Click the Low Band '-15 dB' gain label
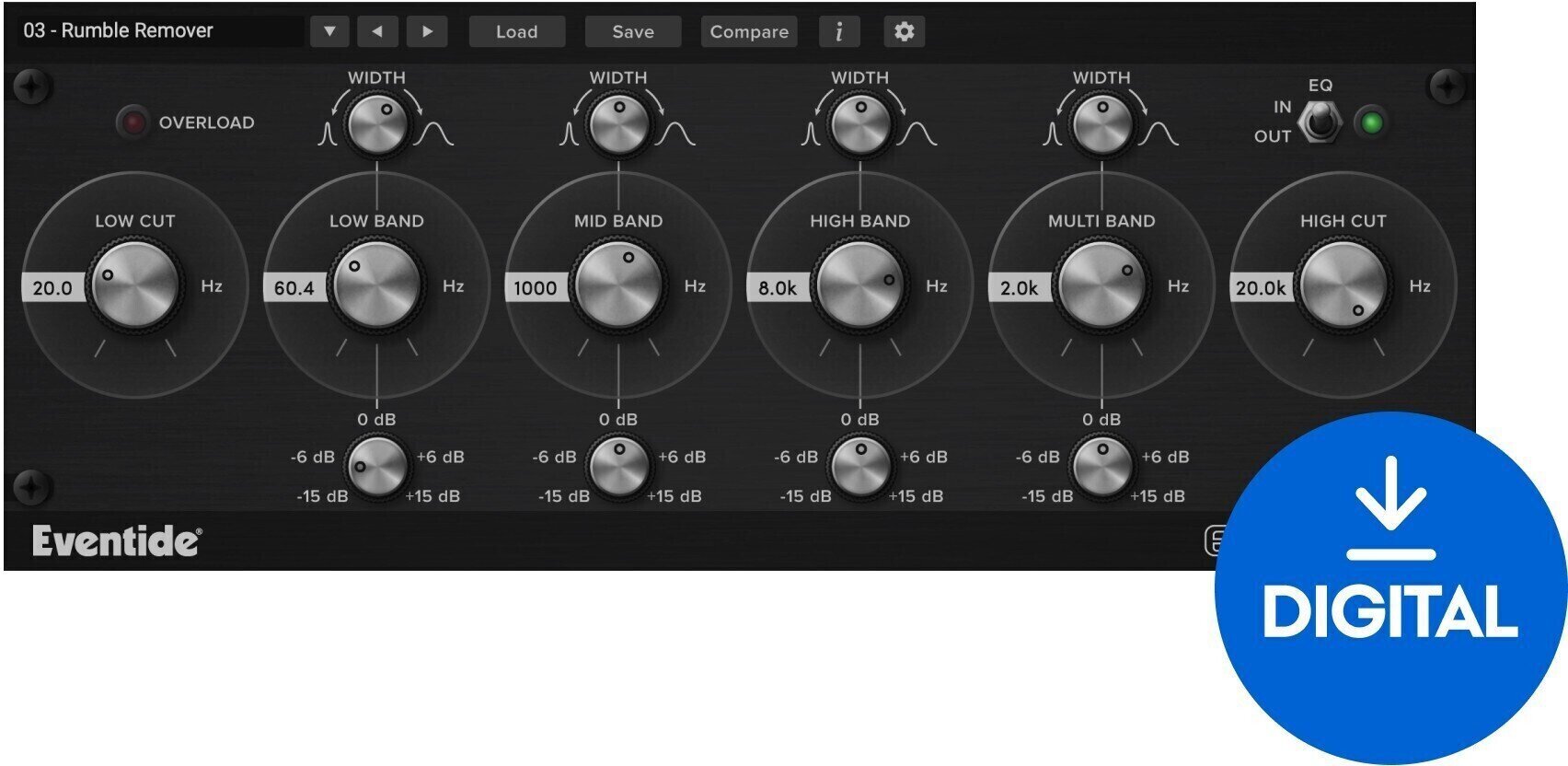Screen dimensions: 1568x766 322,495
